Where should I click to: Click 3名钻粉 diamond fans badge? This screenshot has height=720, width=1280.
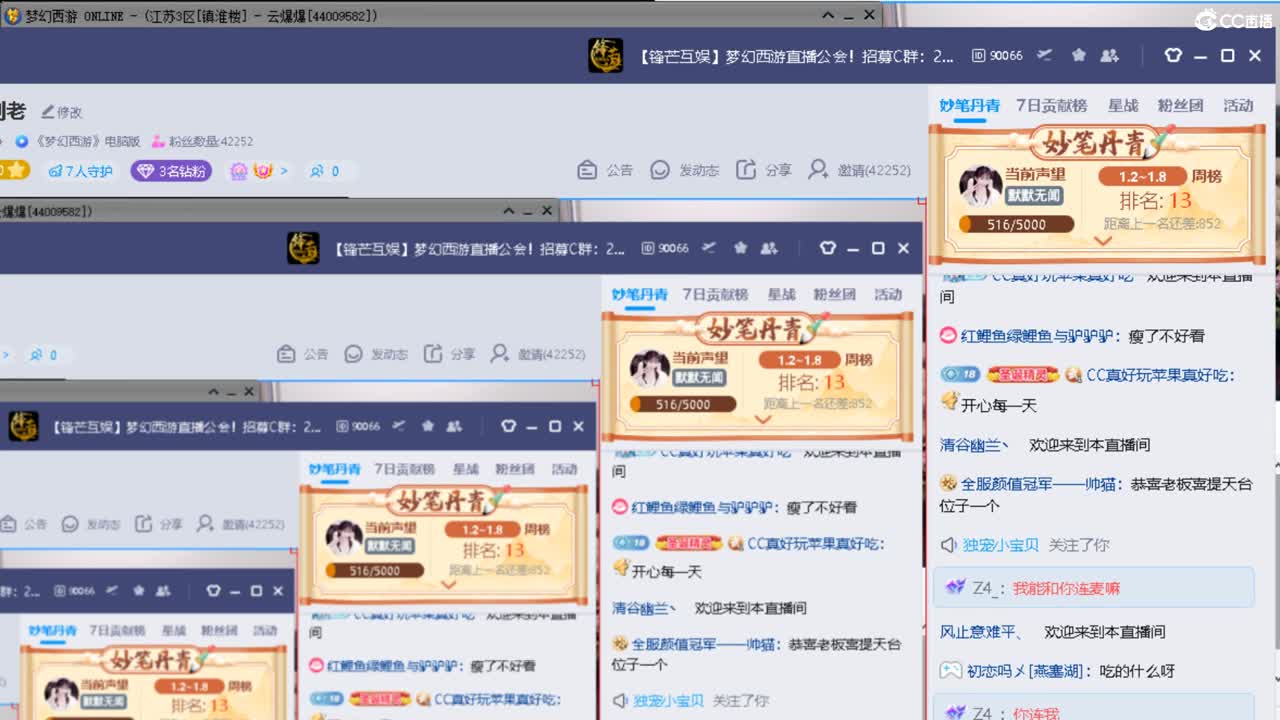click(x=171, y=171)
